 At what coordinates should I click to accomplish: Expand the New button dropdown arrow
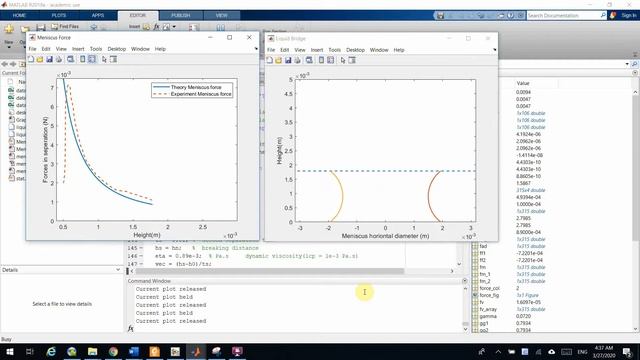coord(9,47)
